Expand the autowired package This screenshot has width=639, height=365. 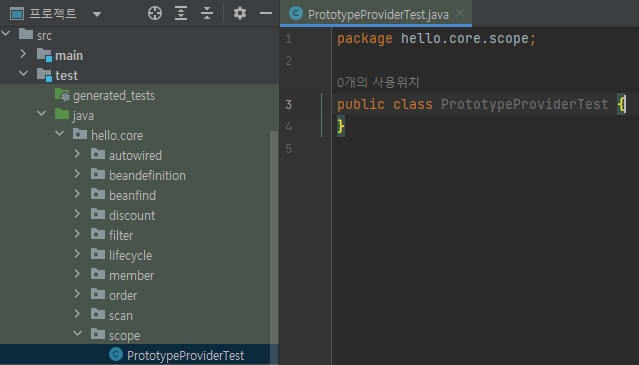pos(77,154)
